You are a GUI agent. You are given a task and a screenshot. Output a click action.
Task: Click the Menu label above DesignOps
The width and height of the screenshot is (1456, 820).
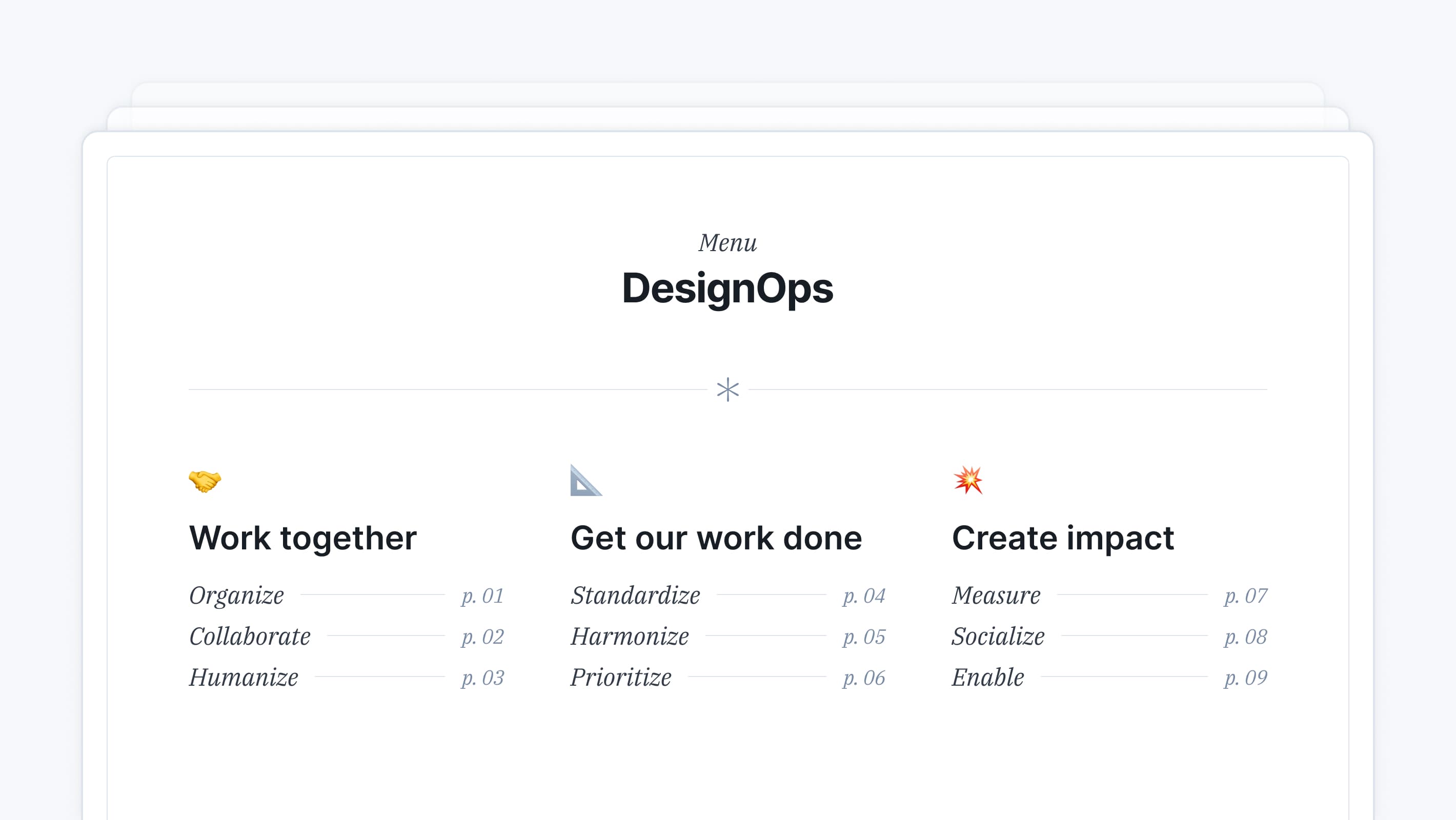click(x=728, y=242)
